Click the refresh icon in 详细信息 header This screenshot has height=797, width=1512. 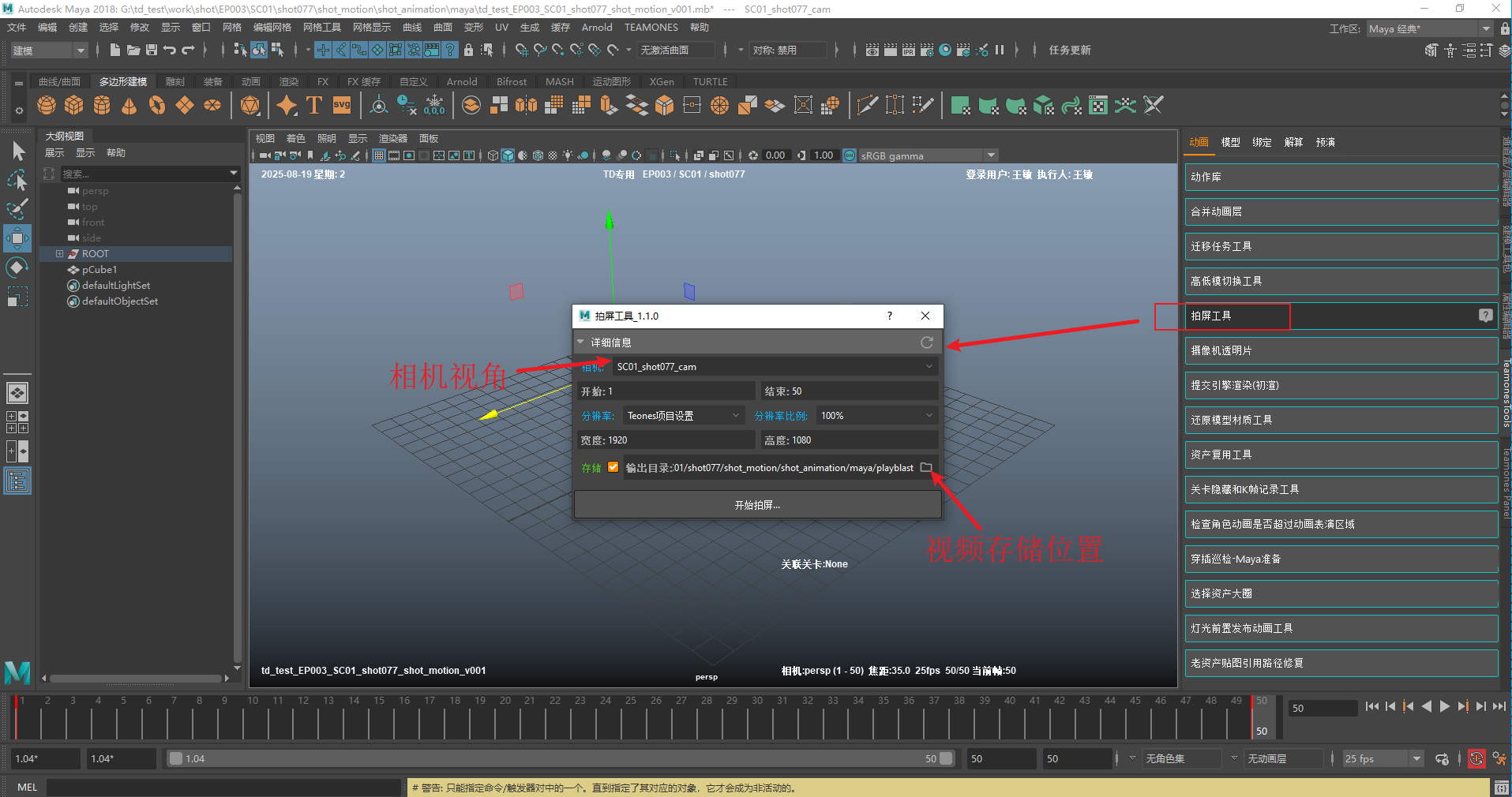tap(927, 342)
